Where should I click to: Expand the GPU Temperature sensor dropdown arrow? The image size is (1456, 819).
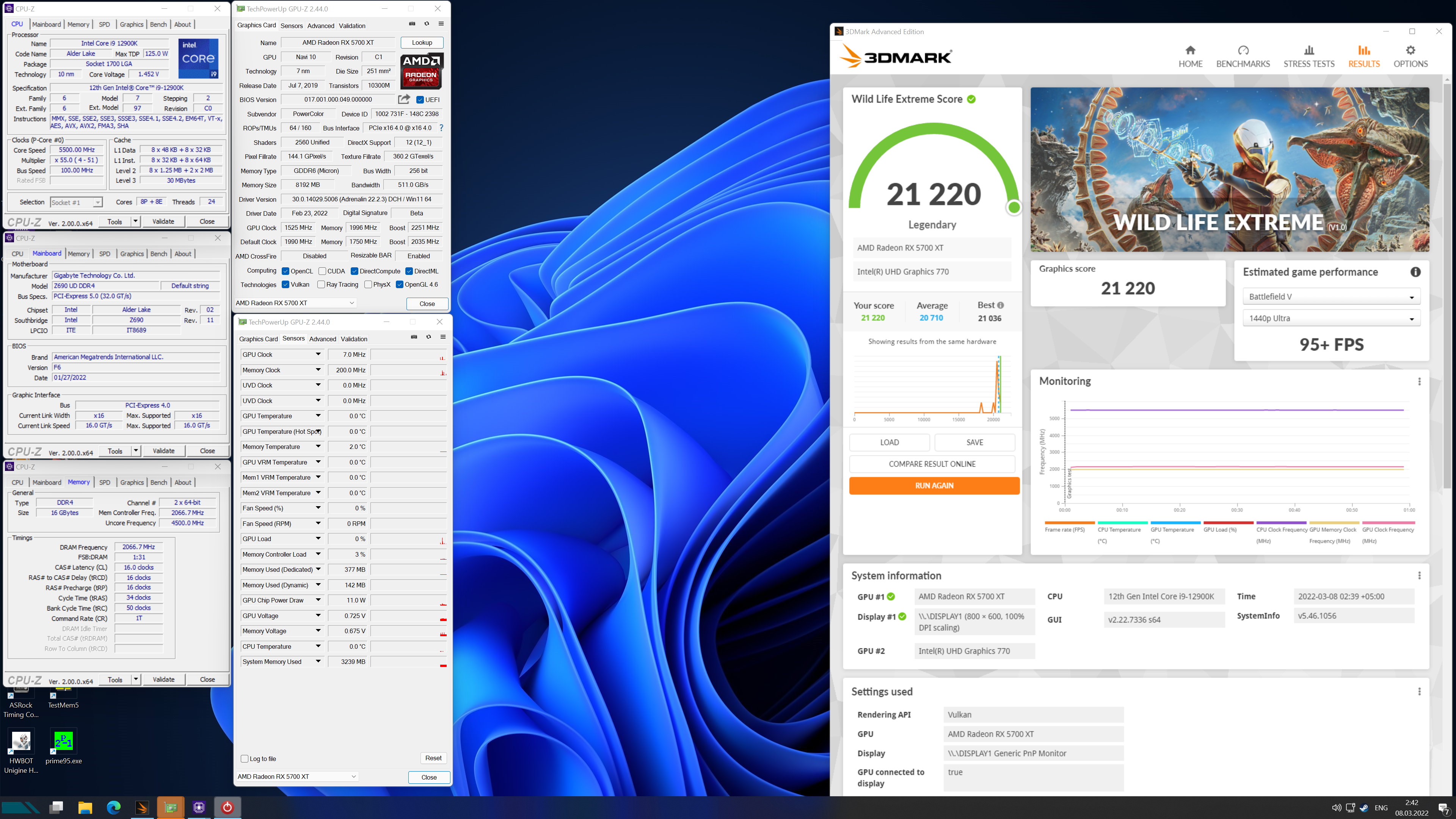coord(318,416)
